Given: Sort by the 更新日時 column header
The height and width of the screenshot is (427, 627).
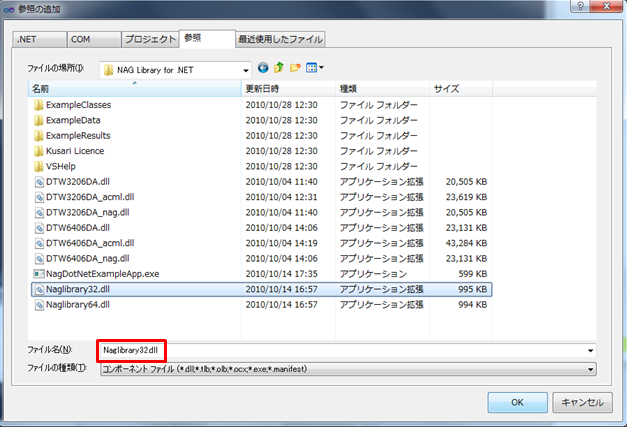Looking at the screenshot, I should (264, 89).
